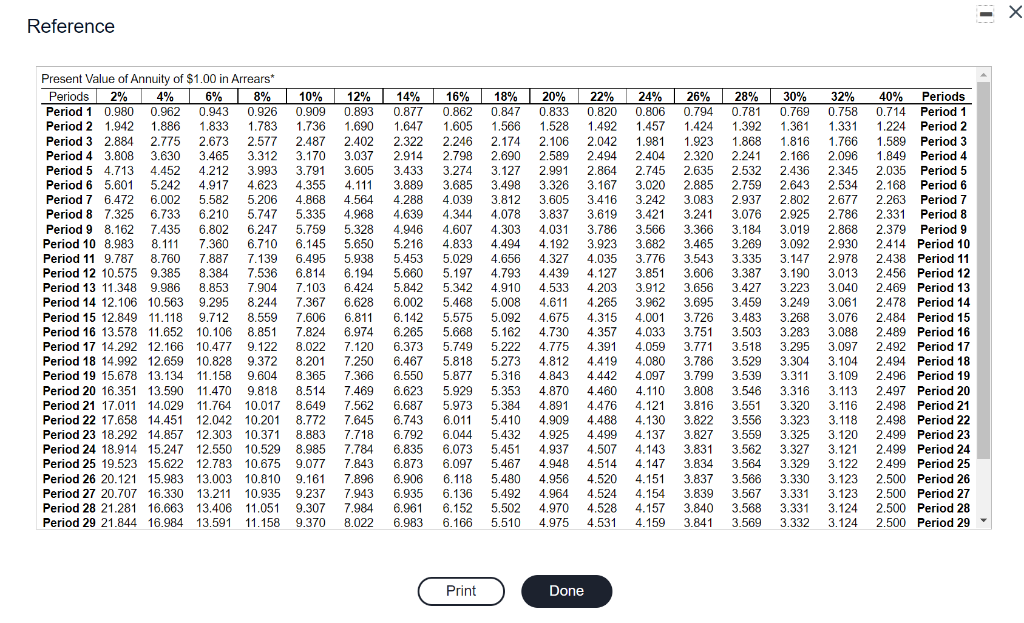Click the table scrollbar down arrow
This screenshot has height=623, width=1024.
point(984,521)
